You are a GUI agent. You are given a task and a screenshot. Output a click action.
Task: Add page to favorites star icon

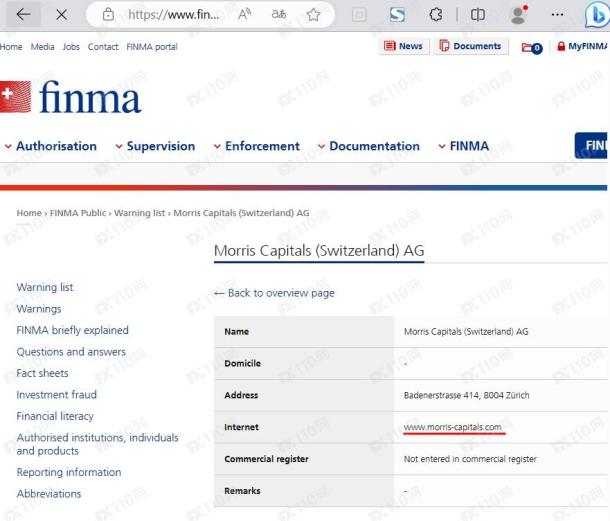coord(313,15)
